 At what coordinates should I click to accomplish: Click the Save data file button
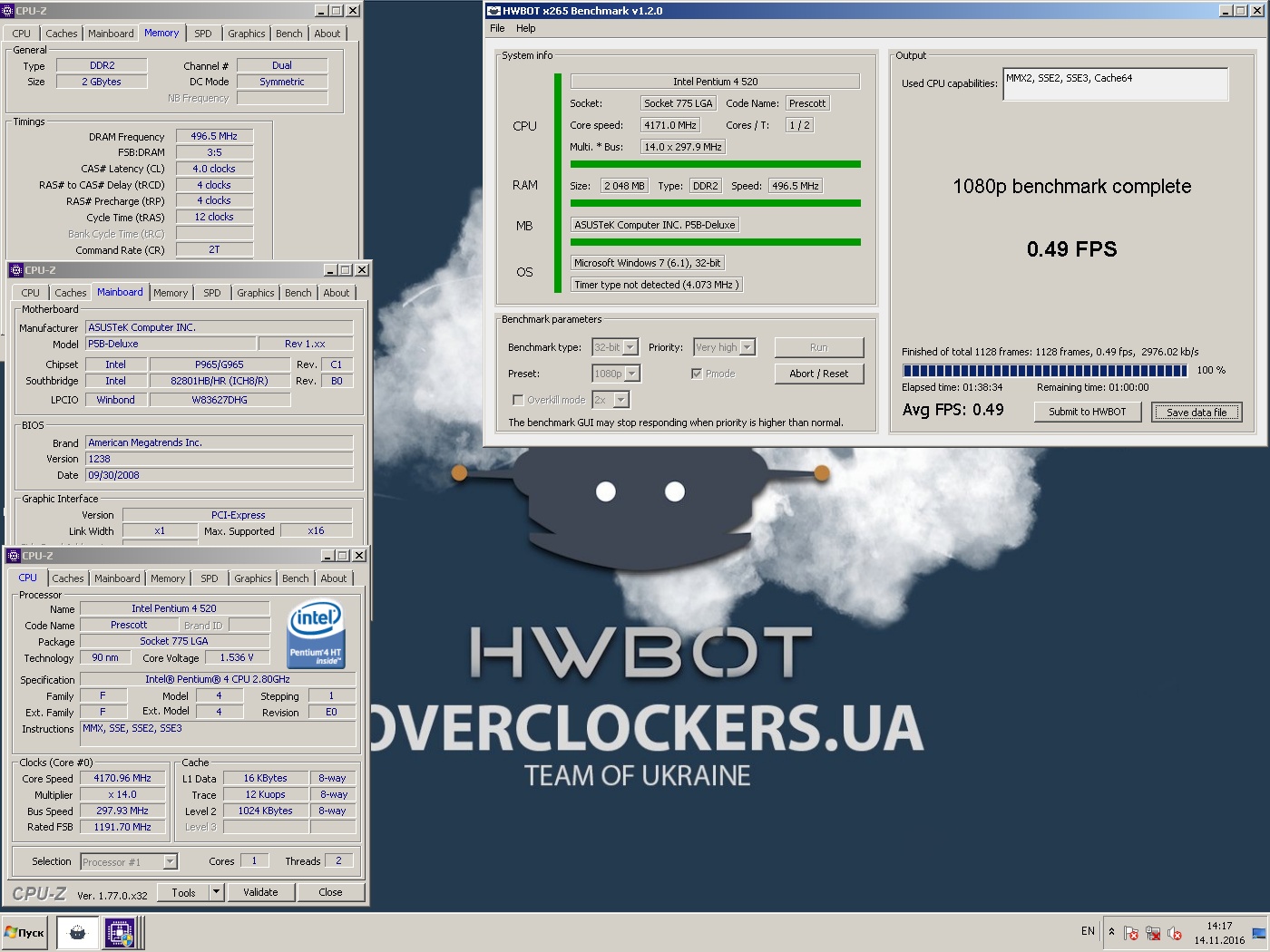[x=1197, y=412]
